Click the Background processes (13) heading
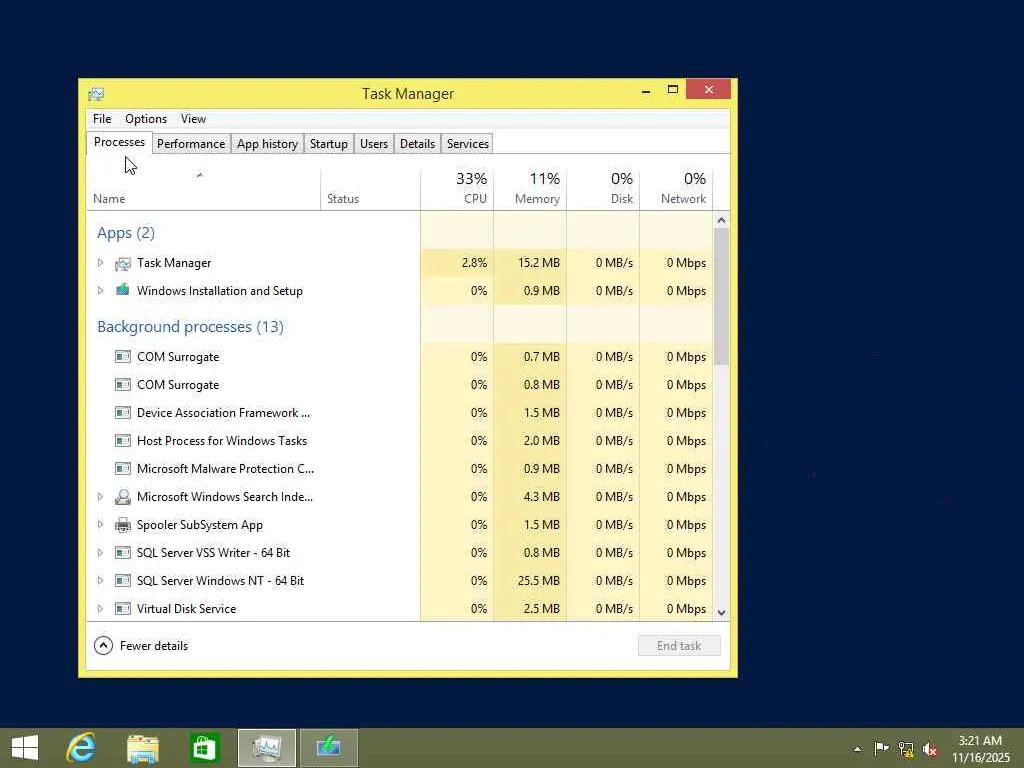The image size is (1024, 768). coord(190,327)
